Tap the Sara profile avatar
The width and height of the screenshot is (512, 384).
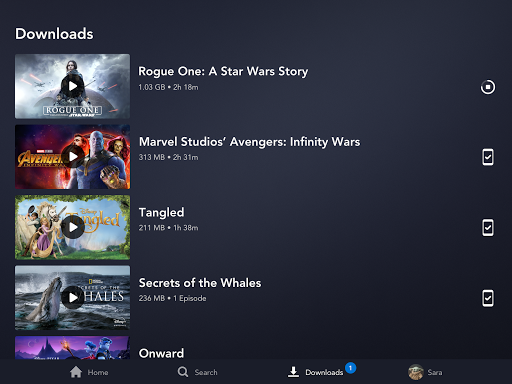pyautogui.click(x=416, y=372)
